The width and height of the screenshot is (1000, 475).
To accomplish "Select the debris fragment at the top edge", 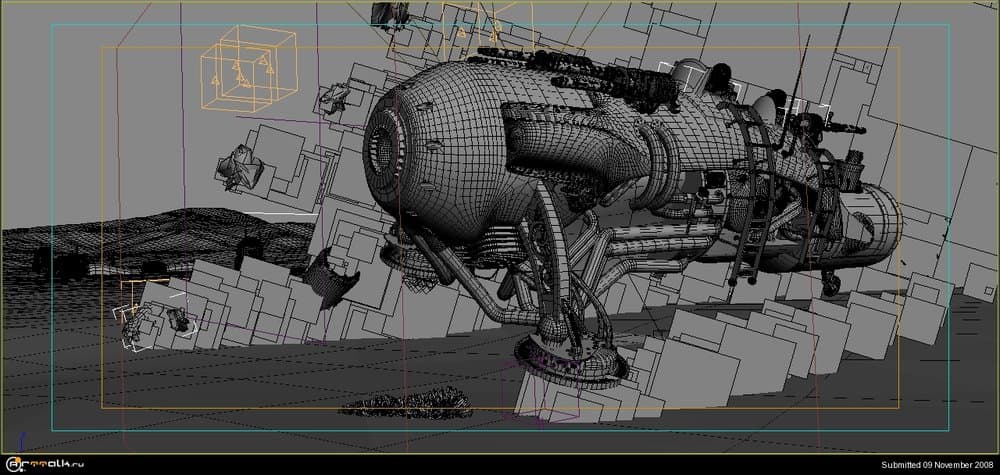I will [390, 14].
